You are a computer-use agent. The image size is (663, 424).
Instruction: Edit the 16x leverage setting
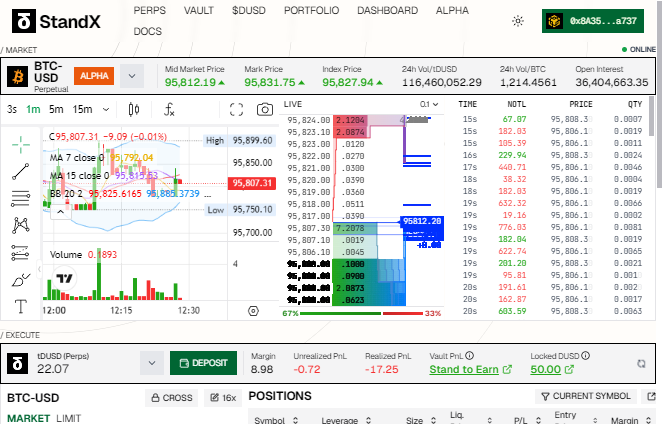[x=223, y=398]
